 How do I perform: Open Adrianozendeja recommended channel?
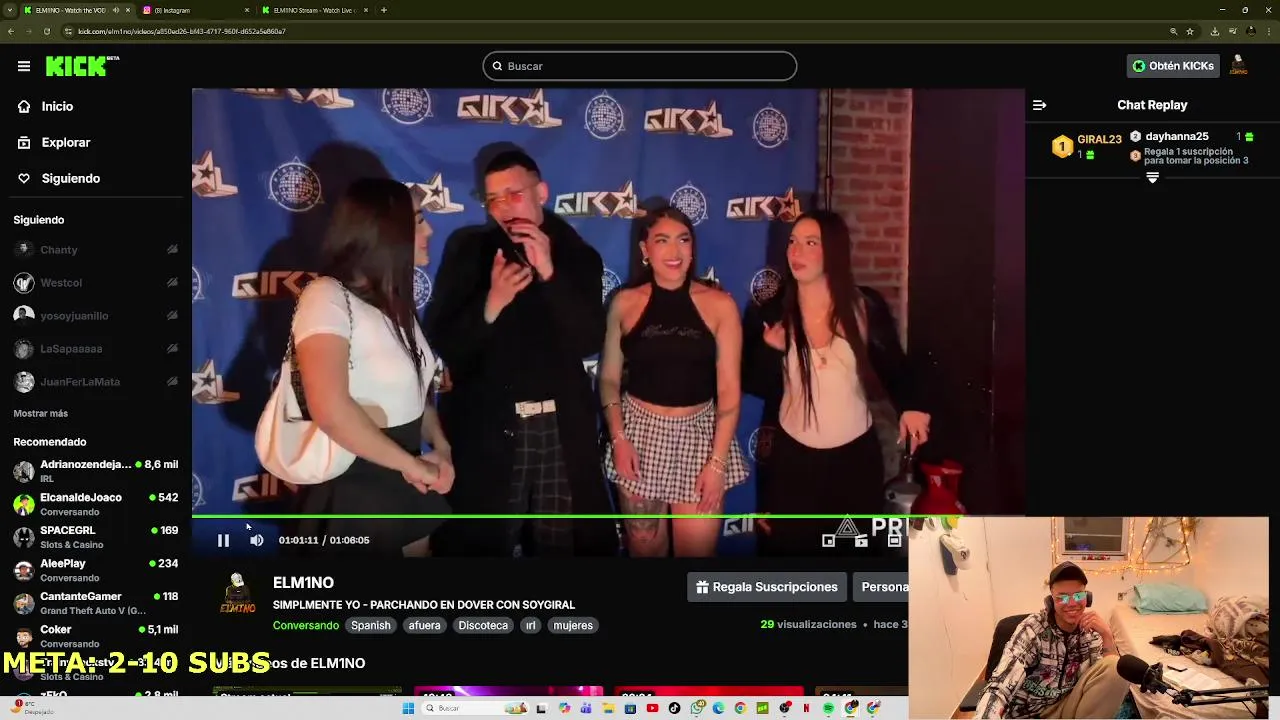click(x=96, y=471)
